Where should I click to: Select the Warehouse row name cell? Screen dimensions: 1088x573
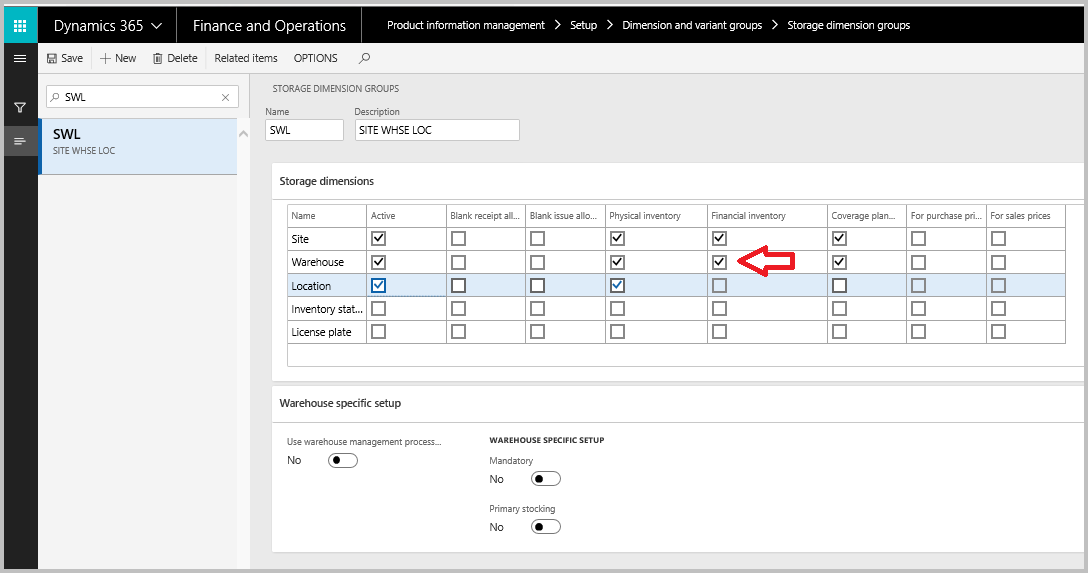[327, 262]
